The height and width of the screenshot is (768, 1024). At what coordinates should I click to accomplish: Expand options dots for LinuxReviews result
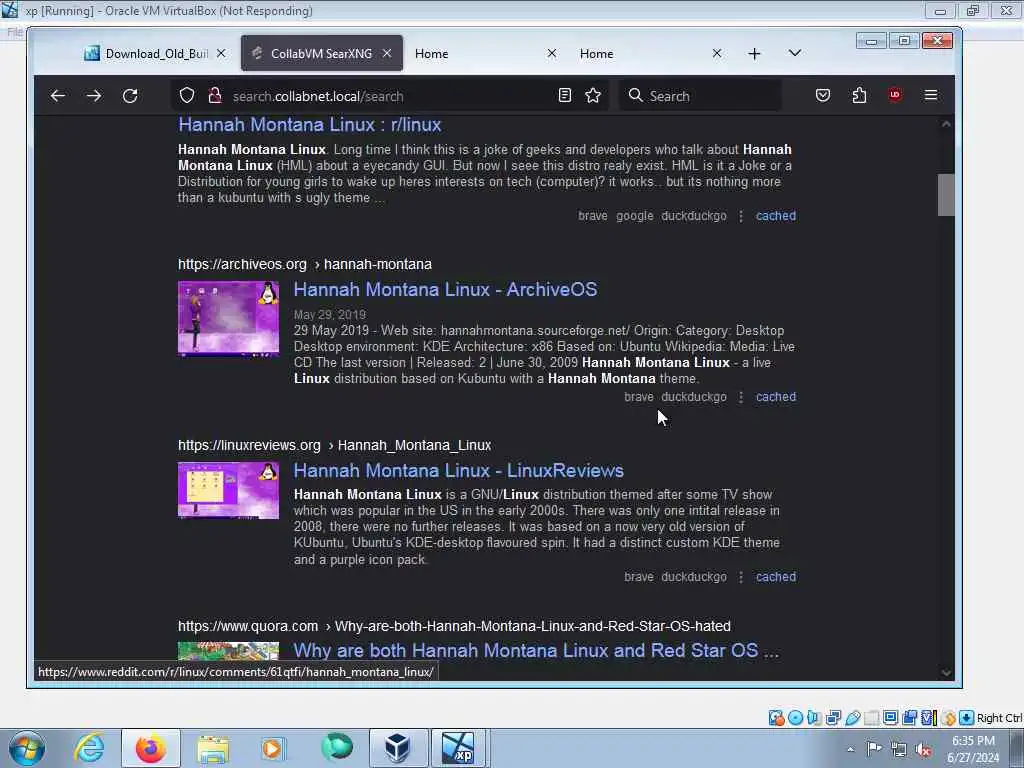[x=741, y=577]
